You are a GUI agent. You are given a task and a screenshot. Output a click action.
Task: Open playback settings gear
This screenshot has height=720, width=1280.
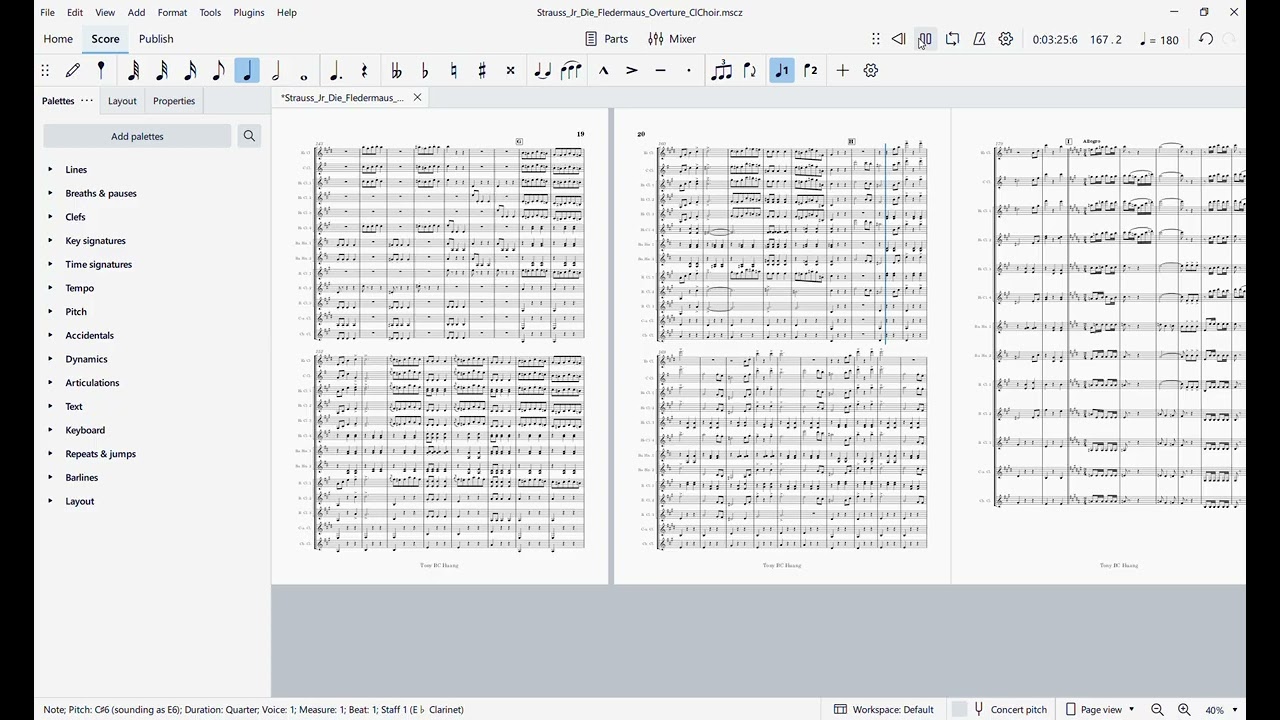(x=1007, y=40)
